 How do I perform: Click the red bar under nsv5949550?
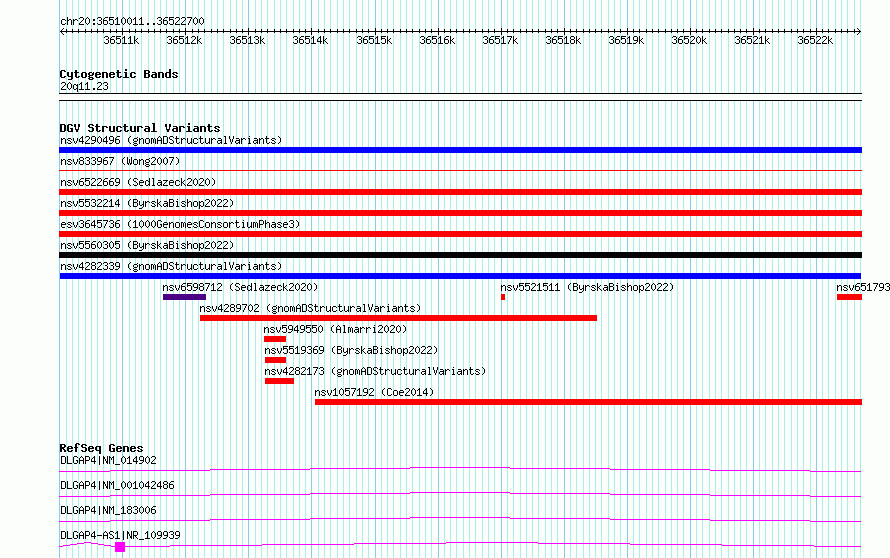coord(275,339)
